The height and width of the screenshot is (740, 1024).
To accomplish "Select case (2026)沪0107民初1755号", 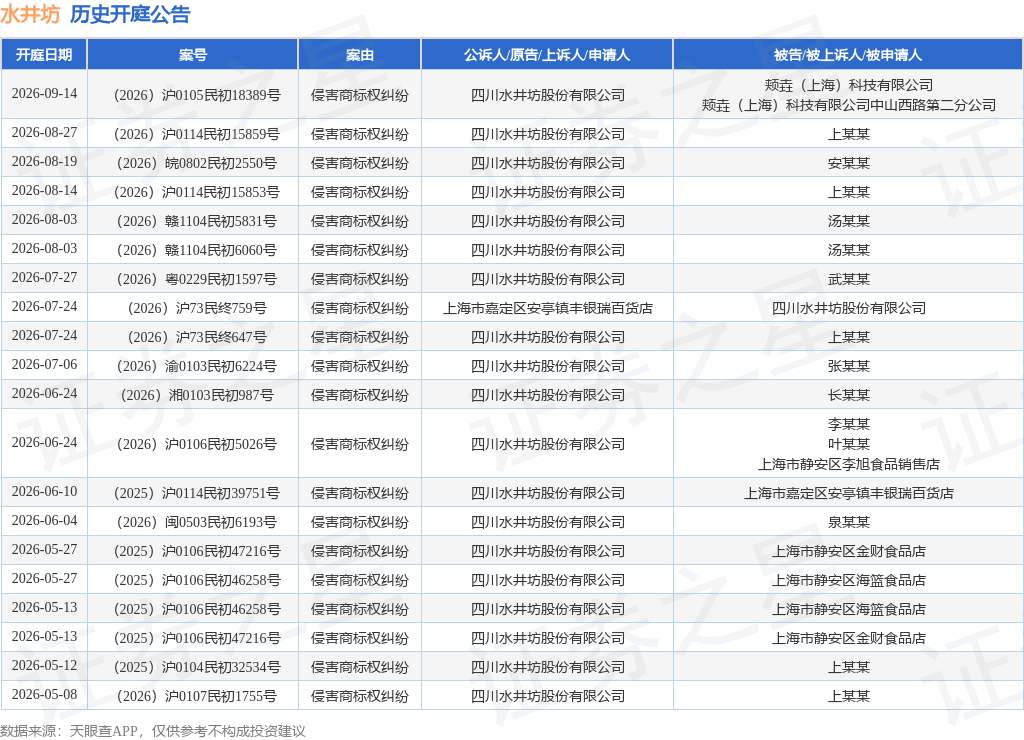I will (197, 696).
